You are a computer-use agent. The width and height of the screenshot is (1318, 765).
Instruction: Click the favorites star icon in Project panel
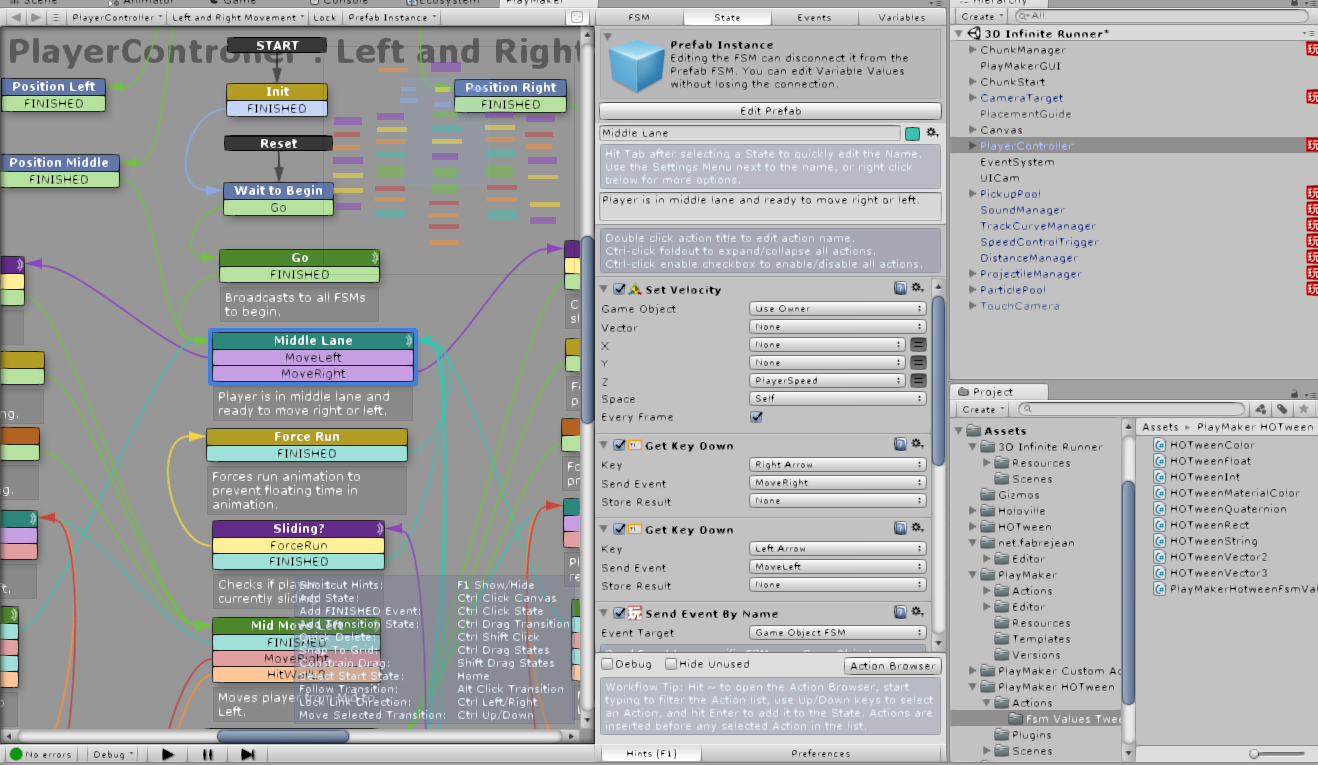coord(1302,409)
